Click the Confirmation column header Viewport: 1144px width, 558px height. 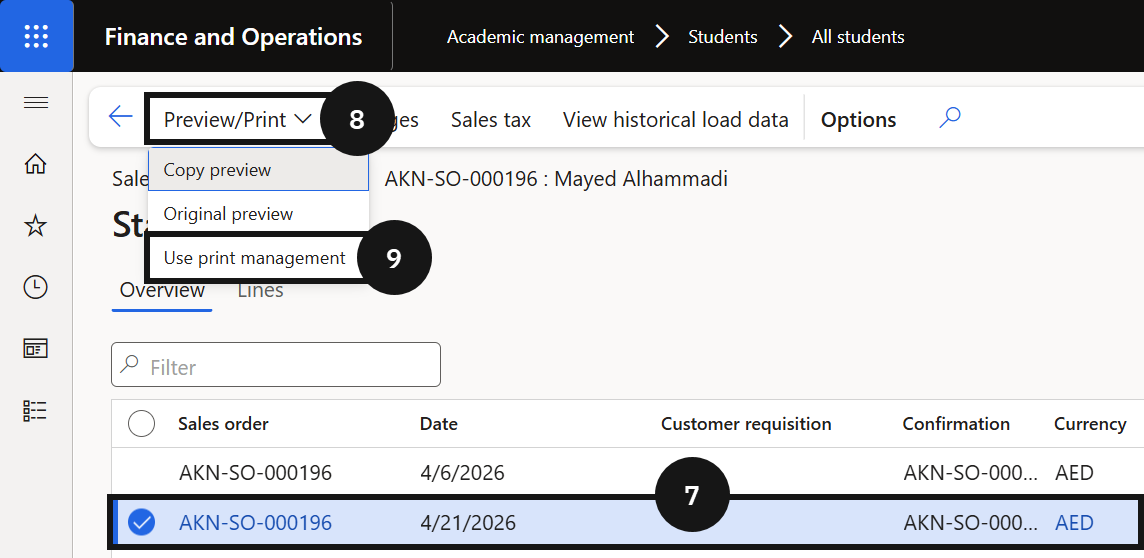click(956, 424)
